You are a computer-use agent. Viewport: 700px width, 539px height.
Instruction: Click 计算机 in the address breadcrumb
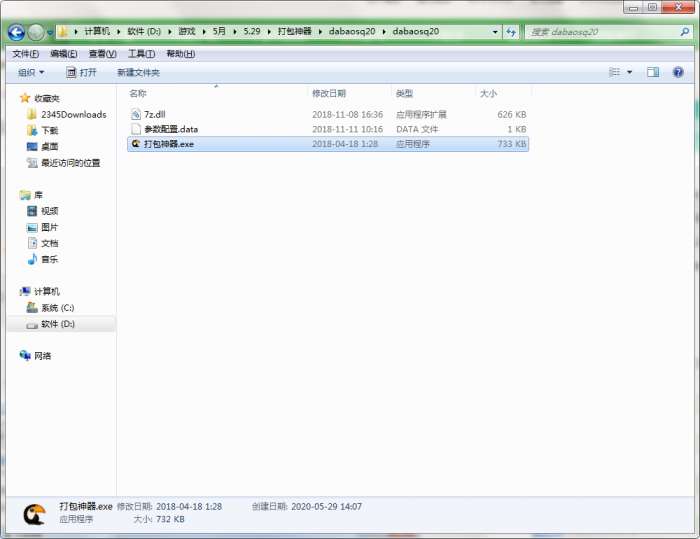pyautogui.click(x=97, y=31)
